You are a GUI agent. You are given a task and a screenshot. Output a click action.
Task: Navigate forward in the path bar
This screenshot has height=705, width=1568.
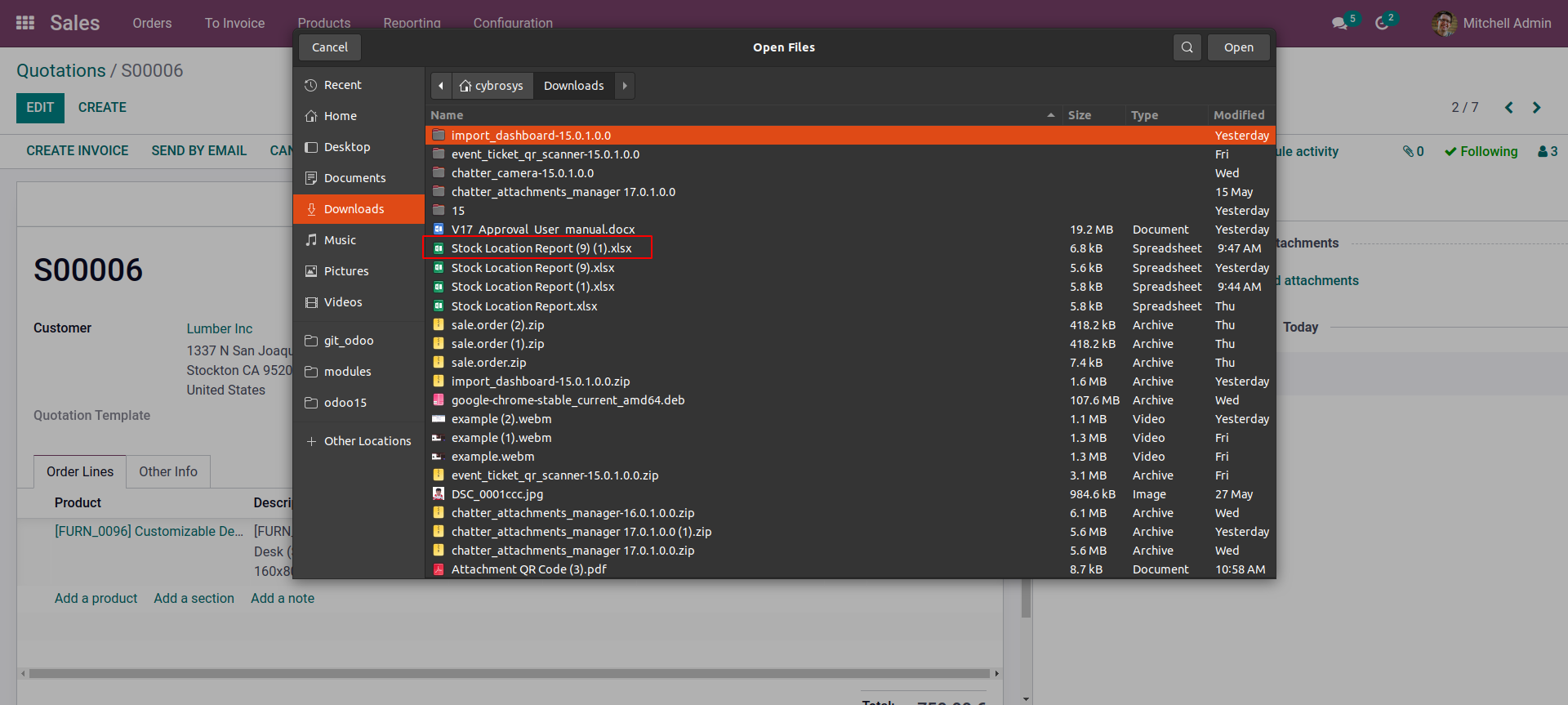[625, 86]
